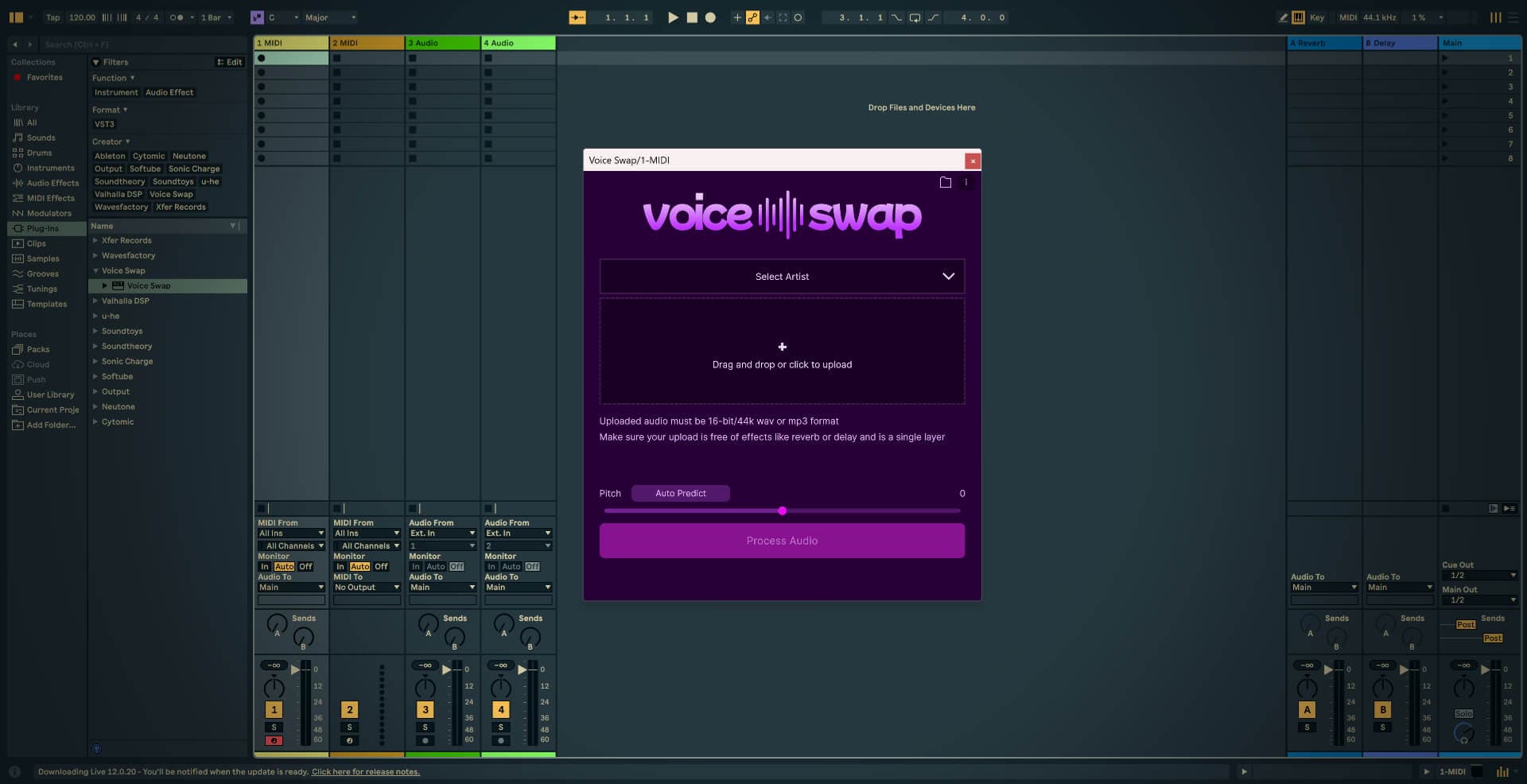
Task: Solo track 3 Audio
Action: coord(425,728)
